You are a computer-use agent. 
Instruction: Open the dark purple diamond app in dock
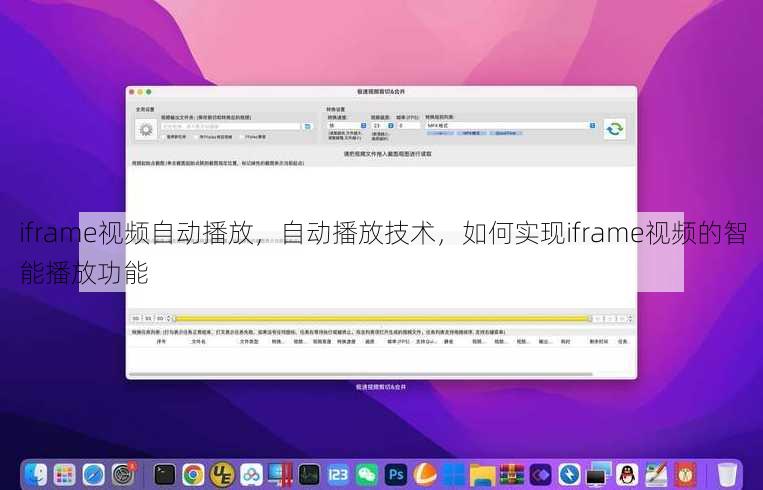click(541, 474)
